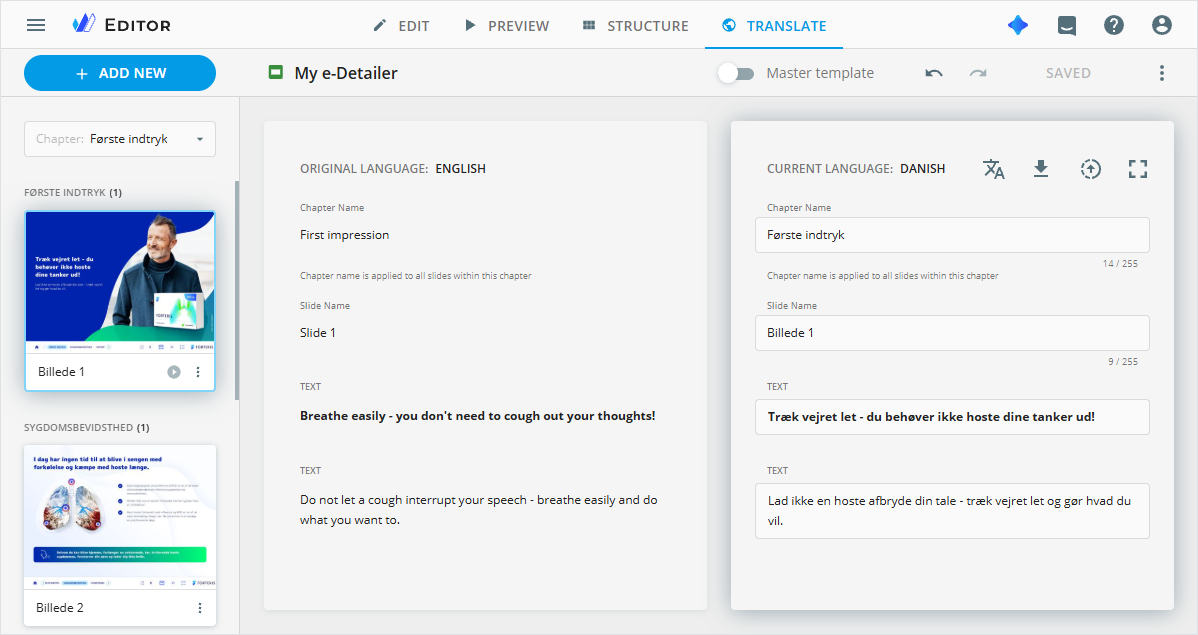Click the original text Do not let a cough

pyautogui.click(x=479, y=510)
